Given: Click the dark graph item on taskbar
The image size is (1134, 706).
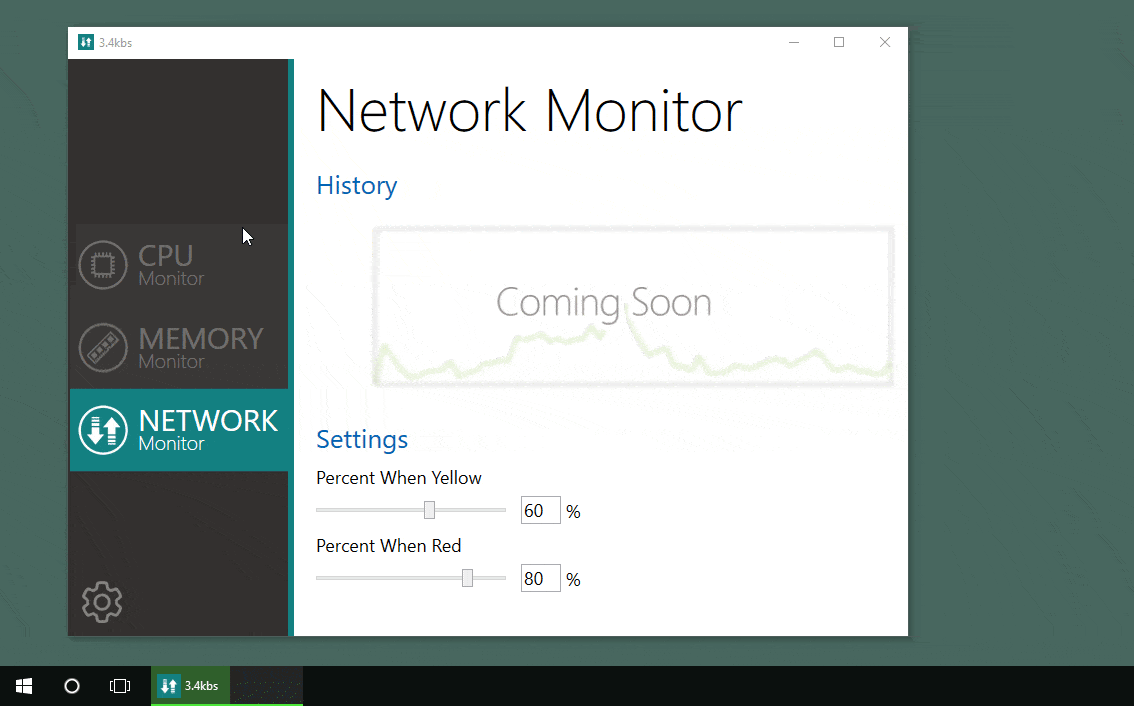Looking at the screenshot, I should click(x=267, y=686).
